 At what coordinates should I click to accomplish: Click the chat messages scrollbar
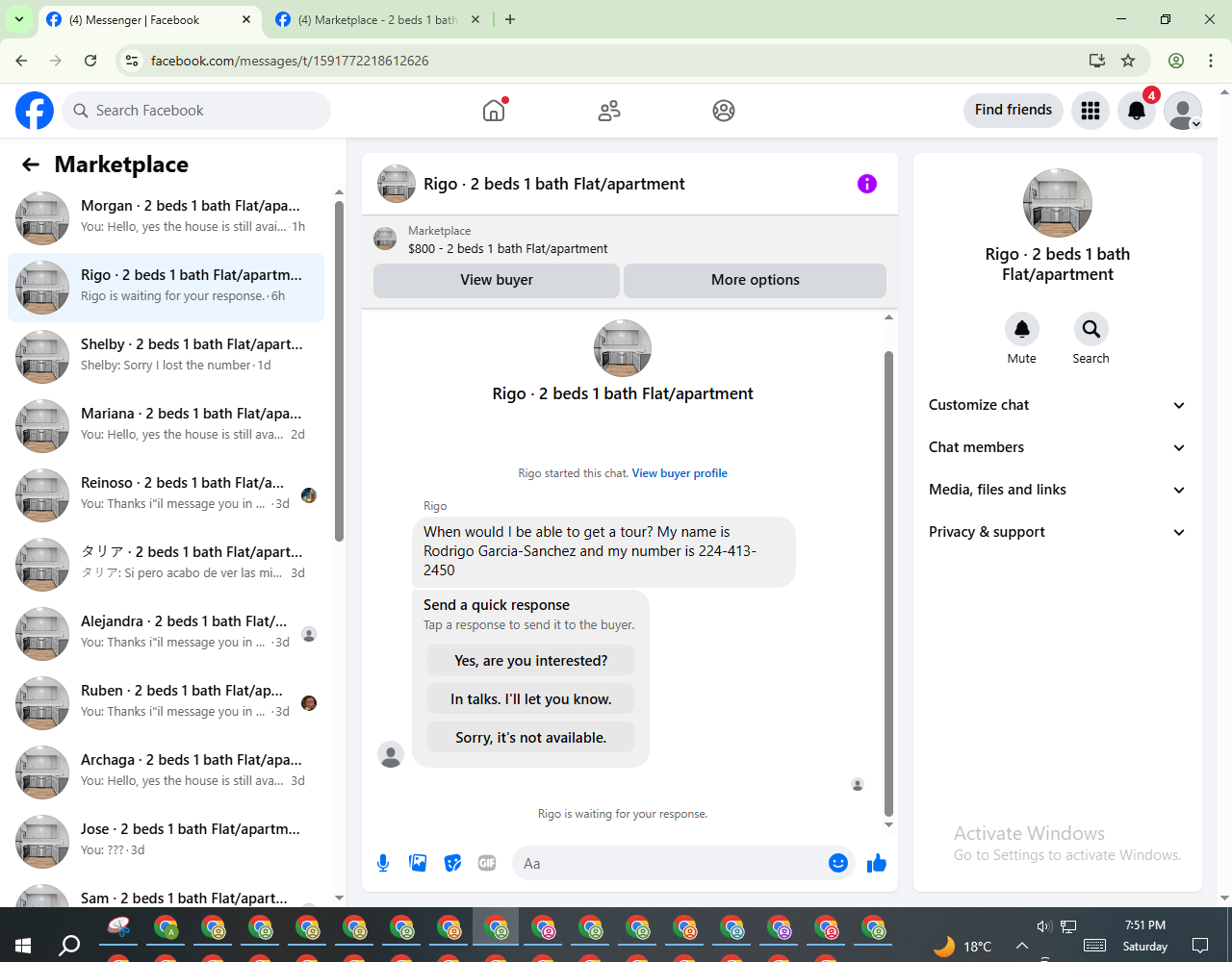pyautogui.click(x=888, y=584)
